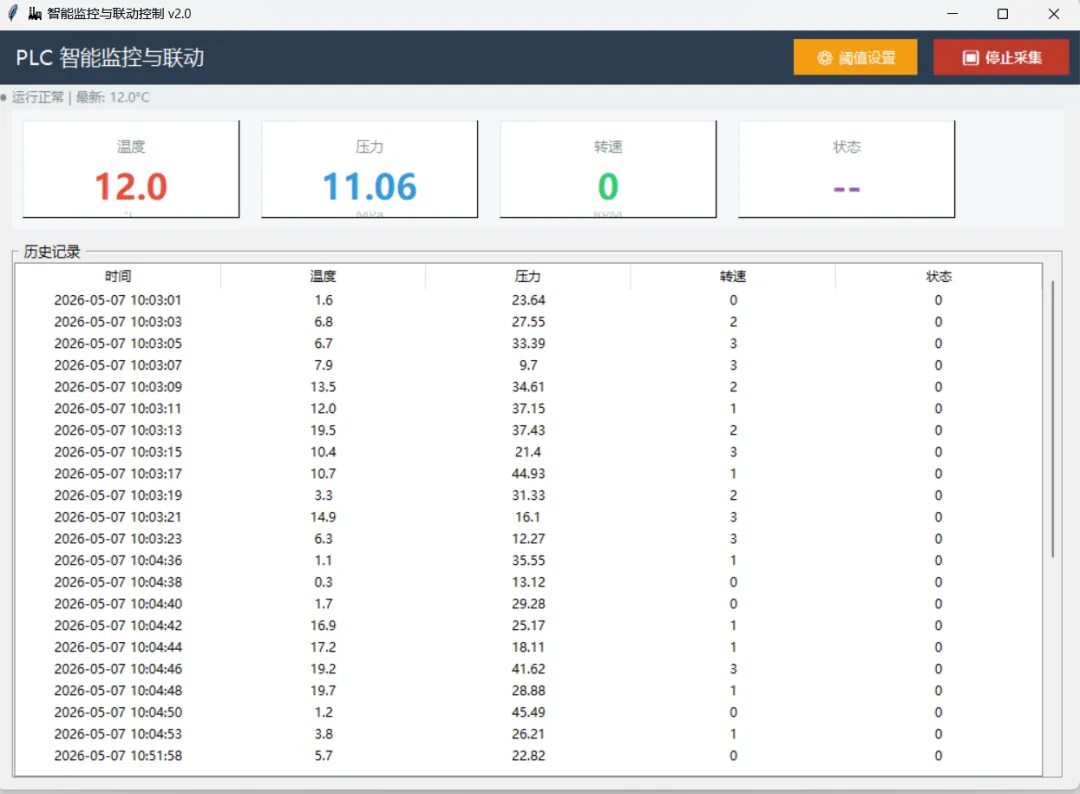Image resolution: width=1080 pixels, height=794 pixels.
Task: Sort by the 状态 column header
Action: pyautogui.click(x=938, y=276)
